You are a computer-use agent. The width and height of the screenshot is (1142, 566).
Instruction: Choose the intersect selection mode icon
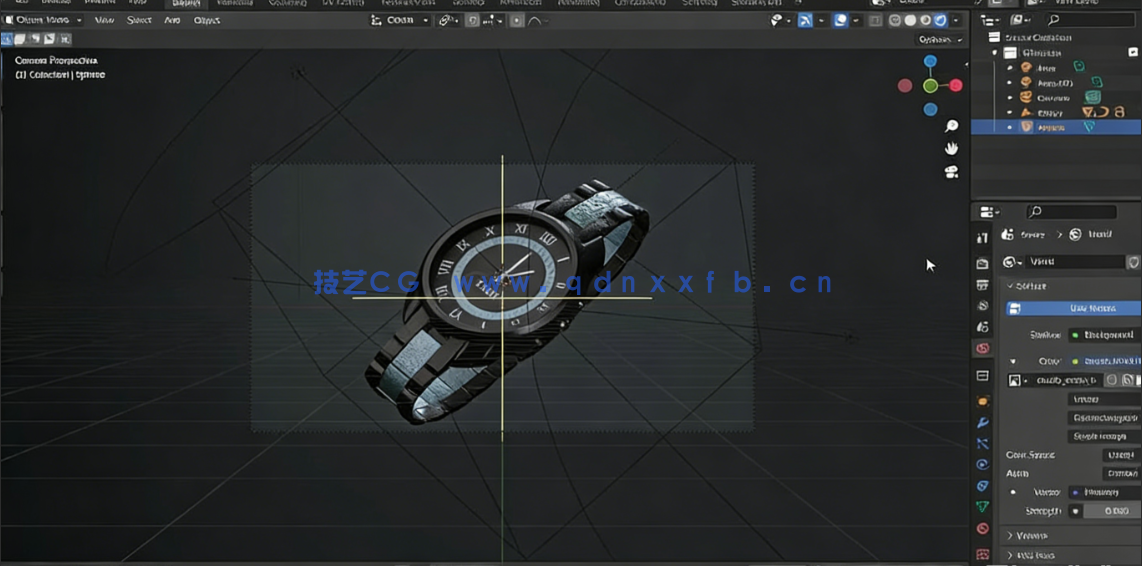coord(64,39)
